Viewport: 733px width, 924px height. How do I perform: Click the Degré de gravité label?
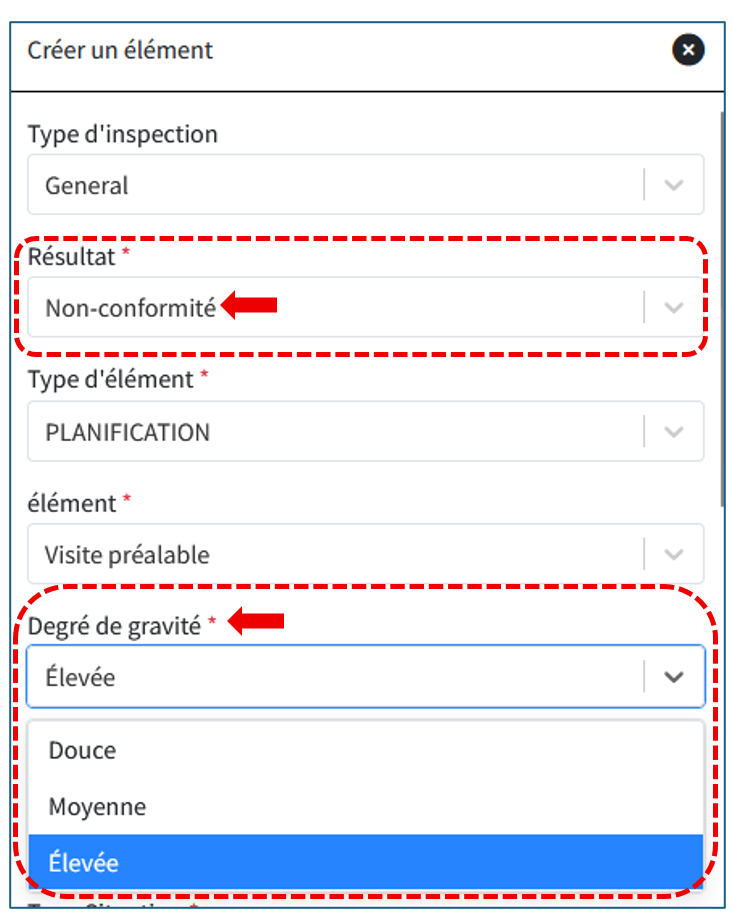pos(116,625)
